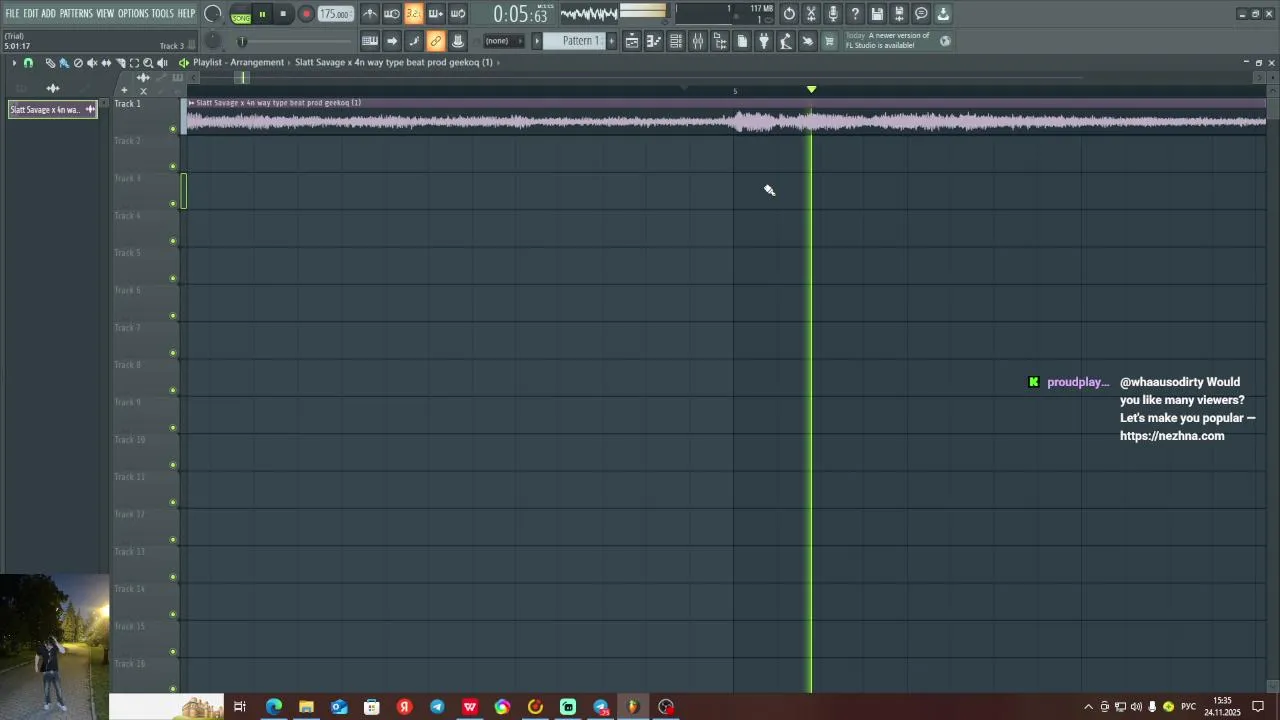Open the OPTIONS menu
The width and height of the screenshot is (1280, 720).
point(133,13)
